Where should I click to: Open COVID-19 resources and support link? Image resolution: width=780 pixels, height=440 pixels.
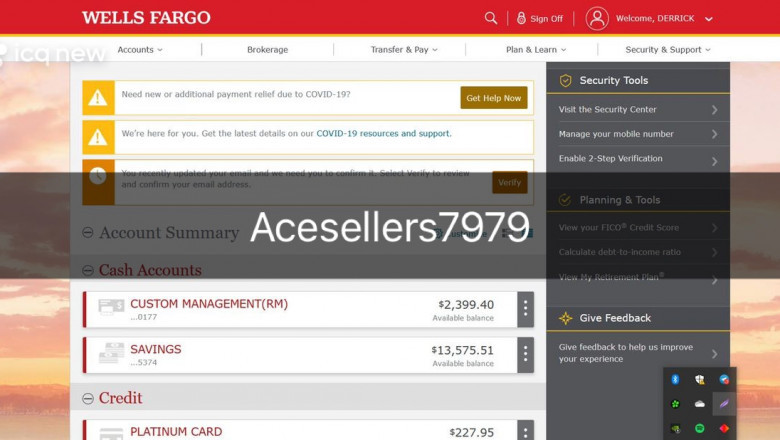[x=383, y=133]
